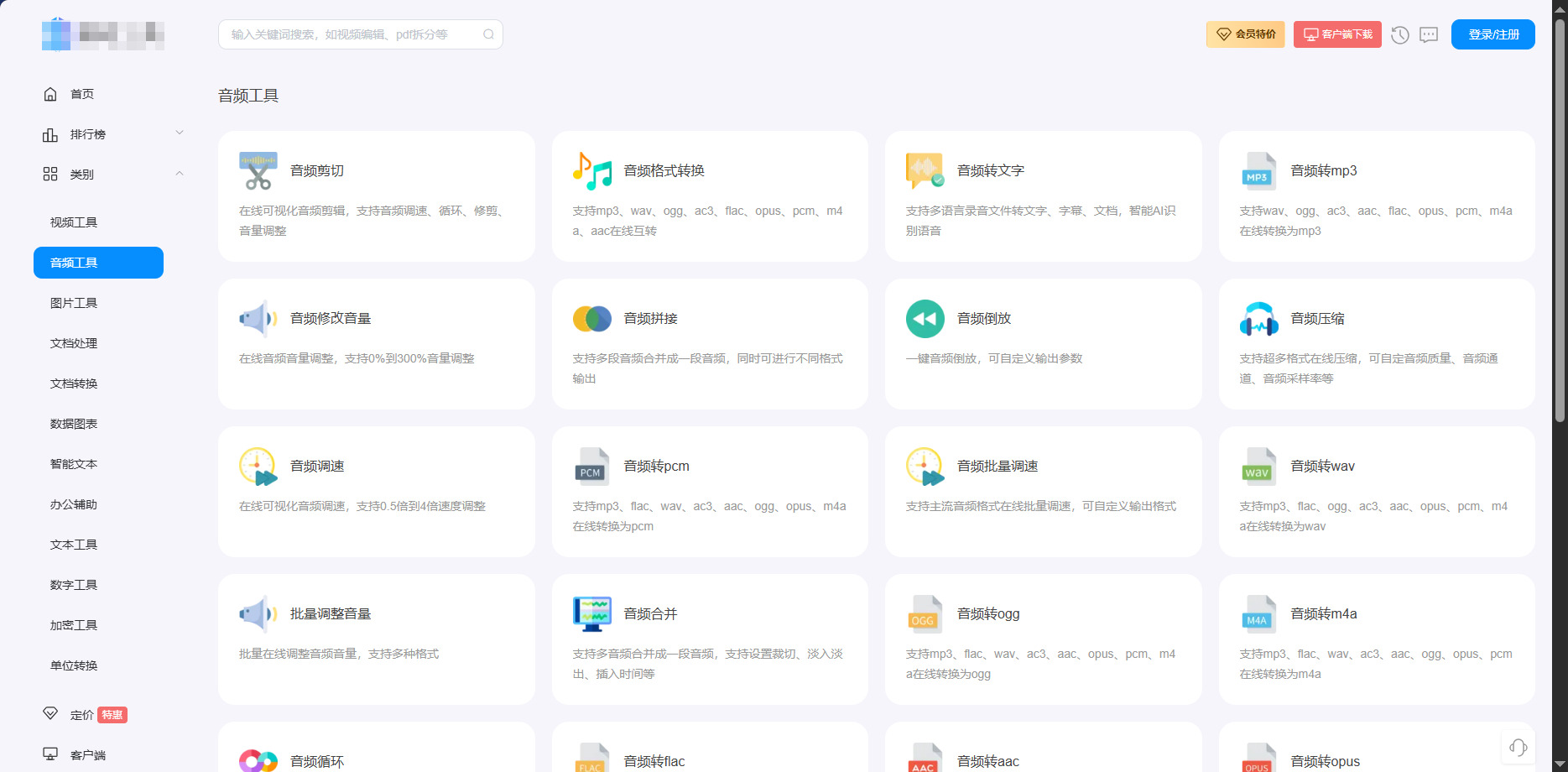Open the 音频转文字 waveform icon
Viewport: 1568px width, 772px height.
(925, 171)
